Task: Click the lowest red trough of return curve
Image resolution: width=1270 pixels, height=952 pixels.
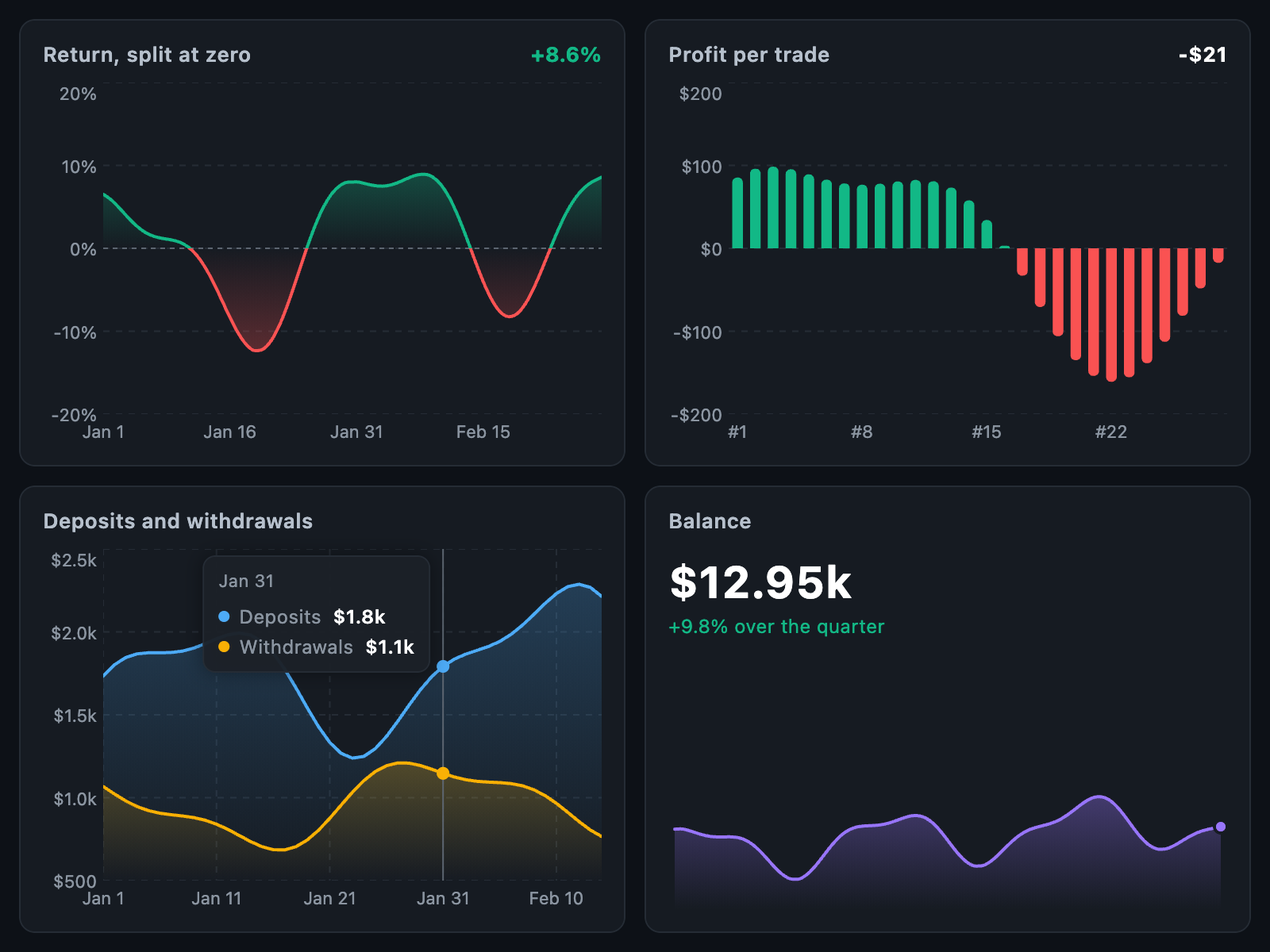Action: click(x=257, y=350)
